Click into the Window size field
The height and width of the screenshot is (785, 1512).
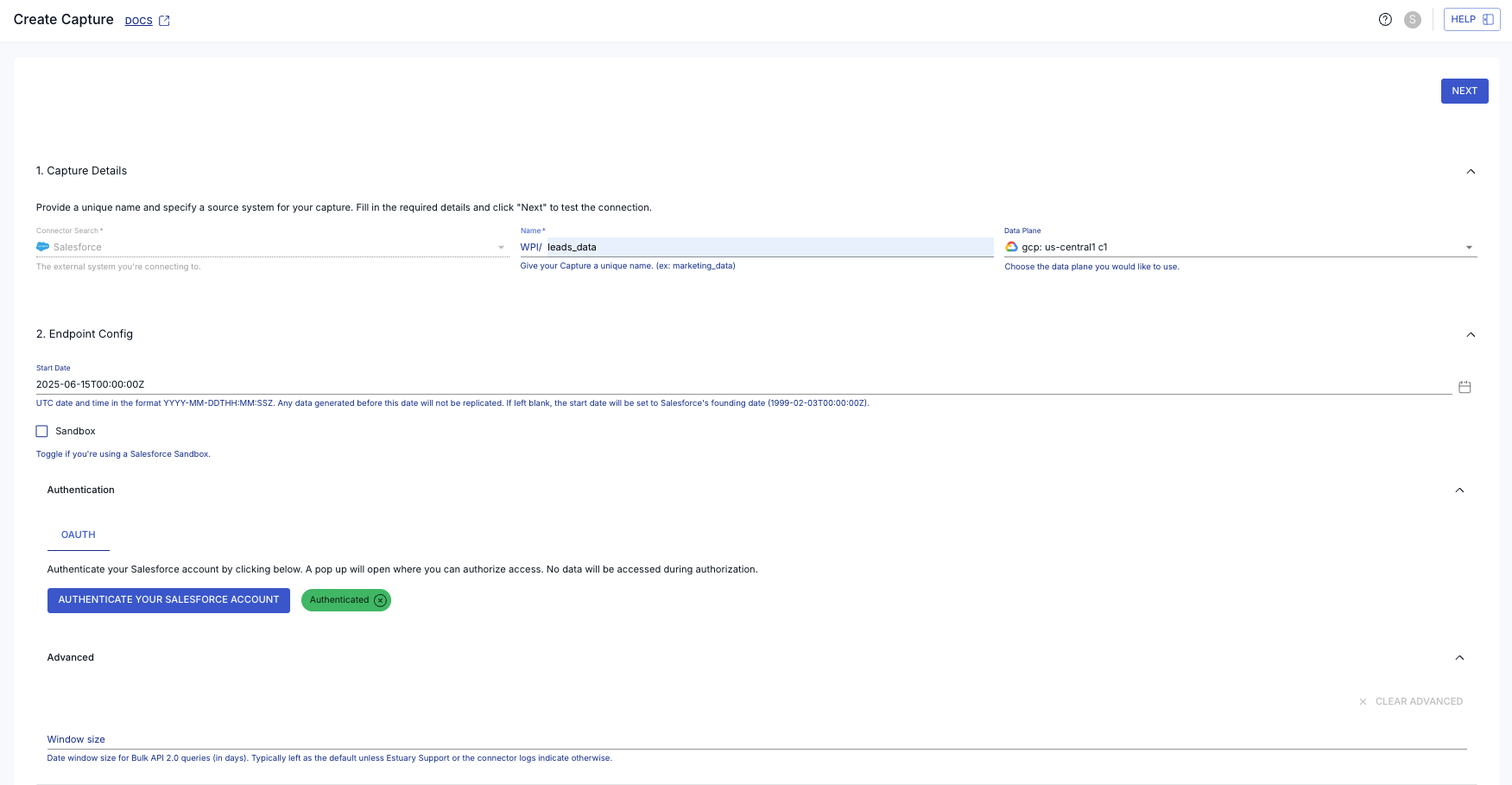[x=756, y=739]
